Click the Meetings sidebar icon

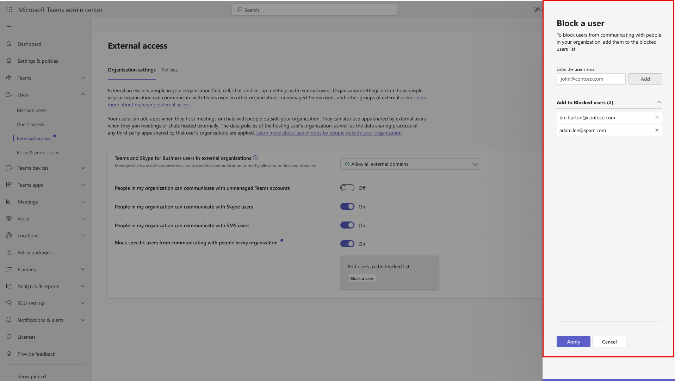tap(9, 201)
